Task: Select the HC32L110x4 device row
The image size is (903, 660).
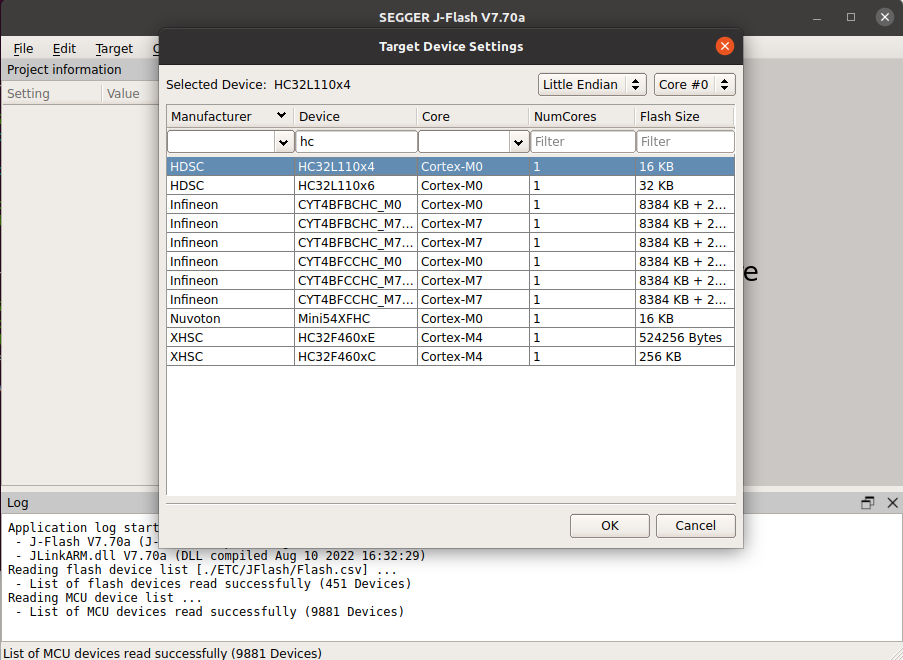Action: click(x=451, y=166)
